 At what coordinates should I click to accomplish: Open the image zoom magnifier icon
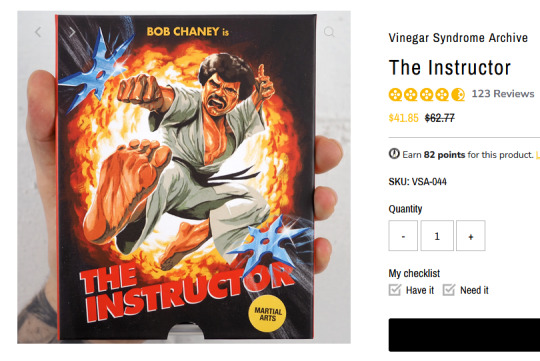[329, 32]
